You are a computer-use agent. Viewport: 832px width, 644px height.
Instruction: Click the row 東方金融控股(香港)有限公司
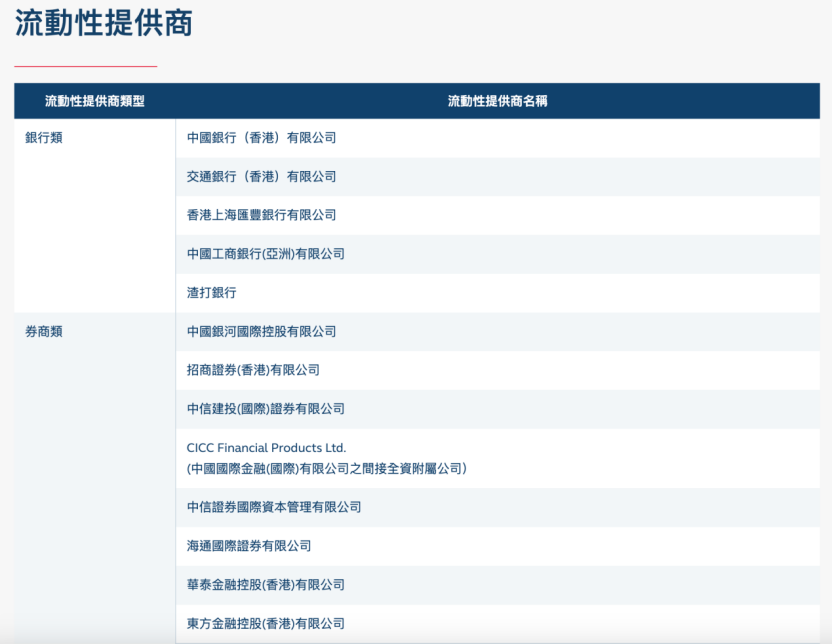pos(498,623)
